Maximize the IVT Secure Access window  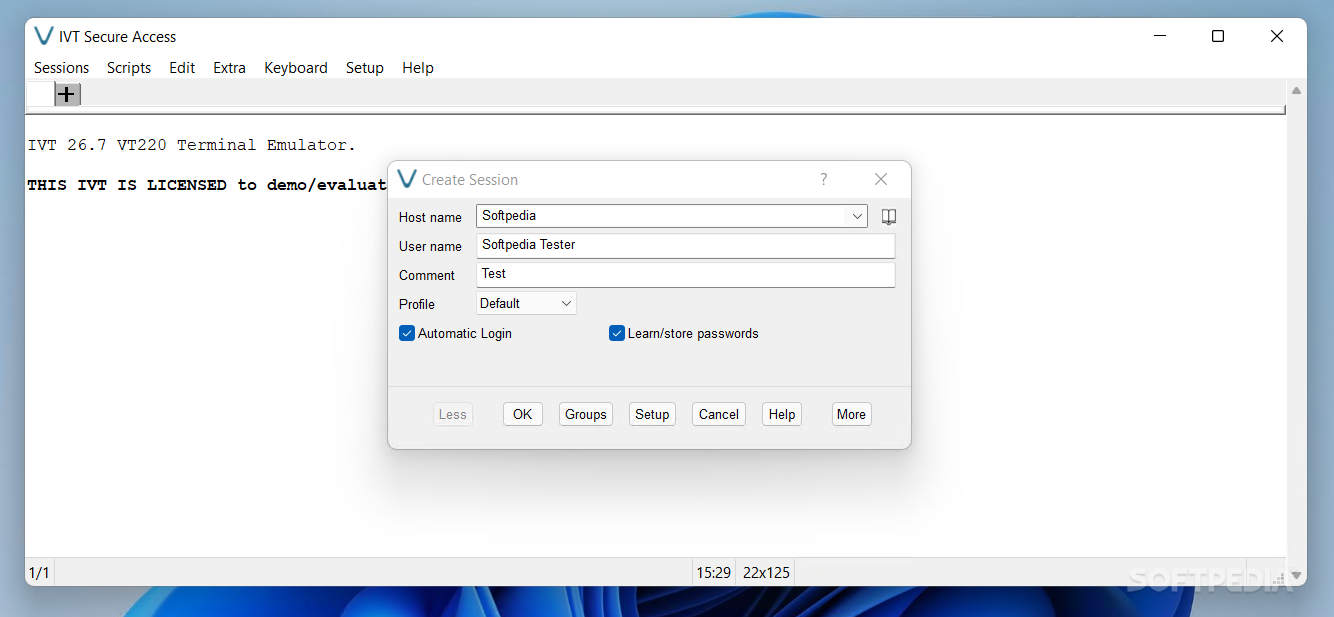point(1218,36)
